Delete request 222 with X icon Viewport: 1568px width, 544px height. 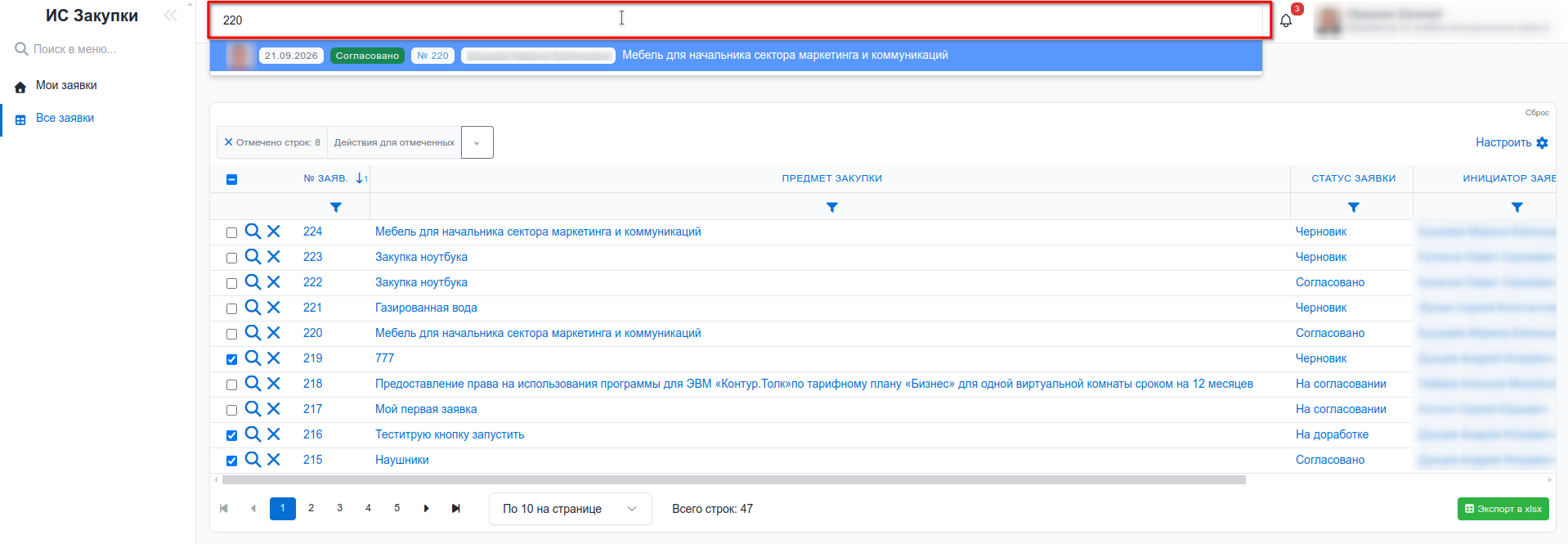pyautogui.click(x=274, y=282)
